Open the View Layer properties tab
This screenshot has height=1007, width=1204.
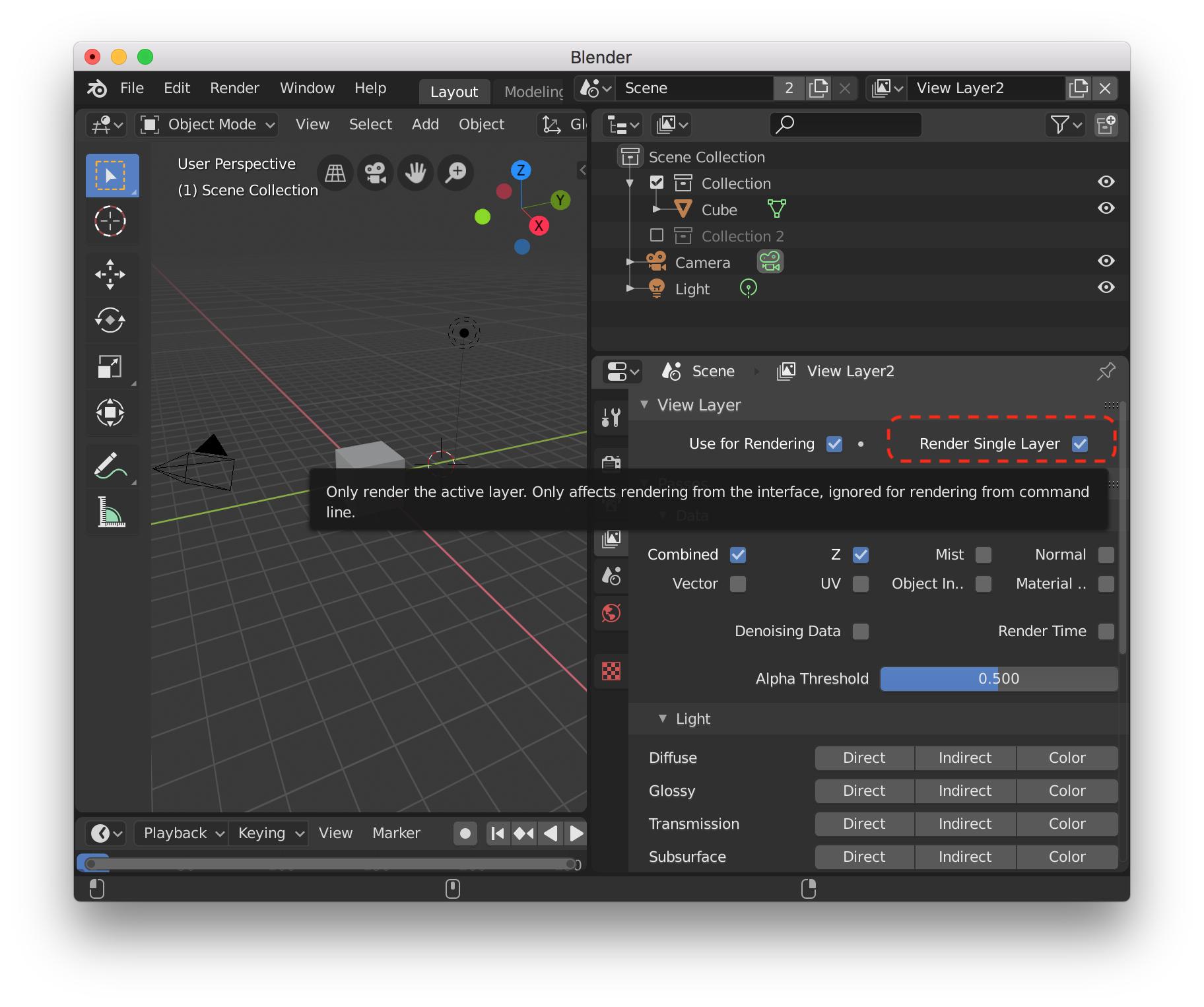click(x=611, y=539)
